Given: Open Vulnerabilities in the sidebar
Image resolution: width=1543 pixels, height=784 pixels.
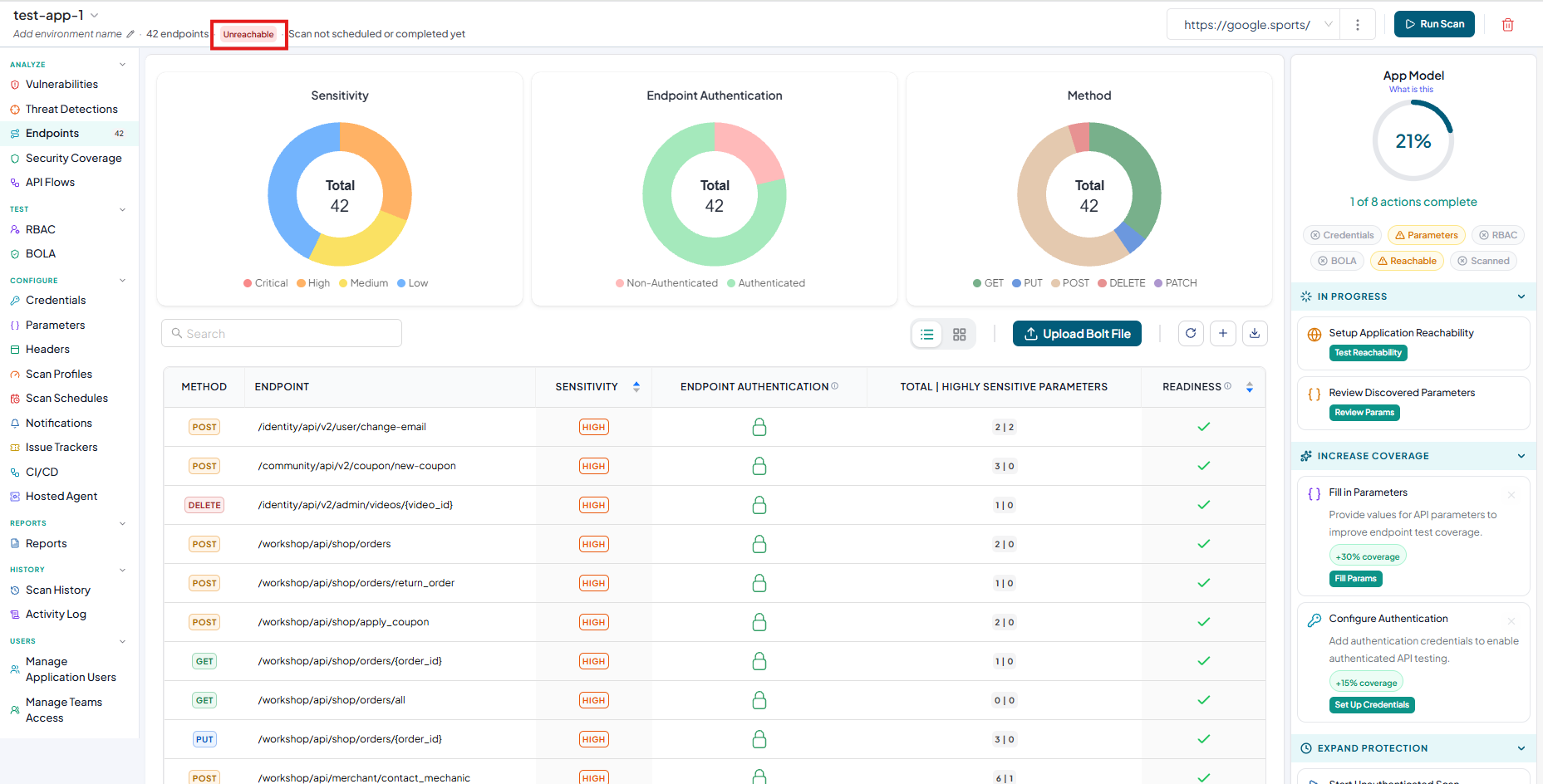Looking at the screenshot, I should pos(61,84).
